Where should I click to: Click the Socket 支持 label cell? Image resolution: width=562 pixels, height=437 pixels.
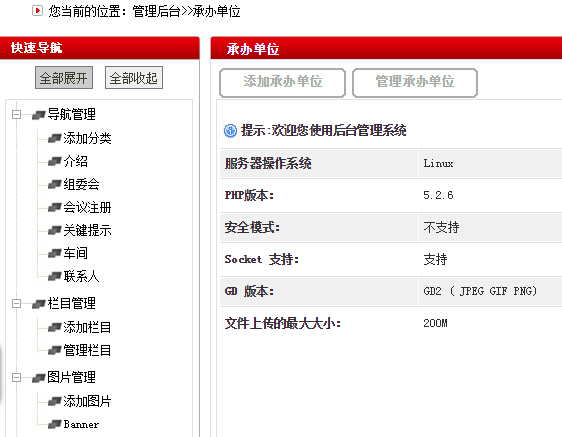(319, 259)
